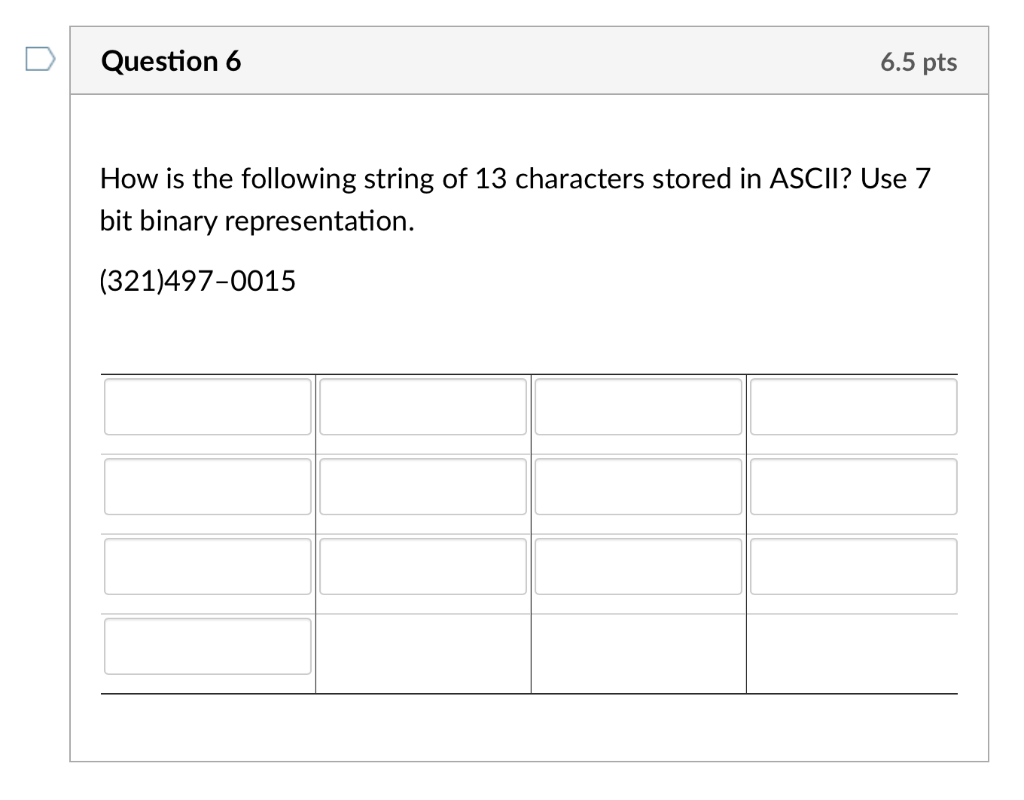The width and height of the screenshot is (1024, 800).
Task: Click the answer box for the second digit 1
Action: point(853,566)
